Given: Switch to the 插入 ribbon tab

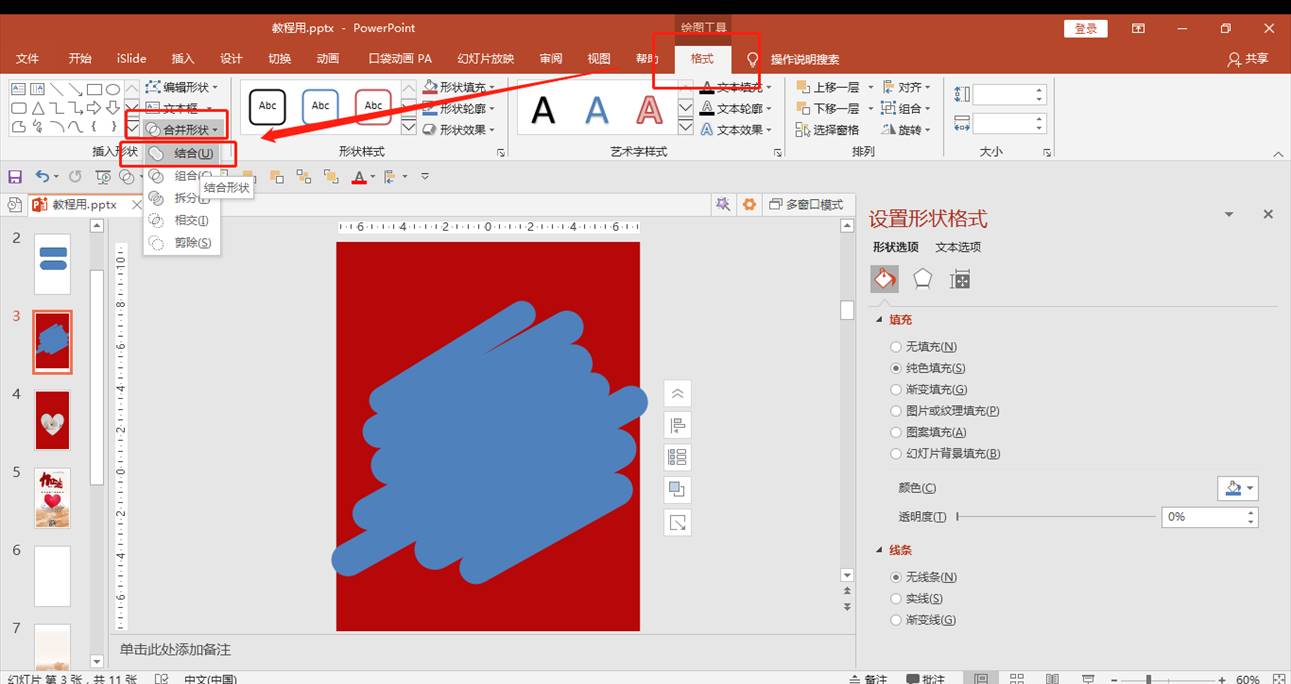Looking at the screenshot, I should pos(183,59).
